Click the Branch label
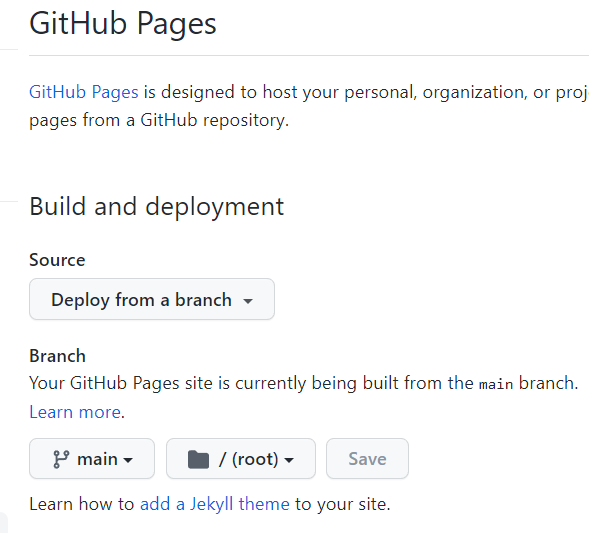The image size is (589, 533). [x=57, y=356]
